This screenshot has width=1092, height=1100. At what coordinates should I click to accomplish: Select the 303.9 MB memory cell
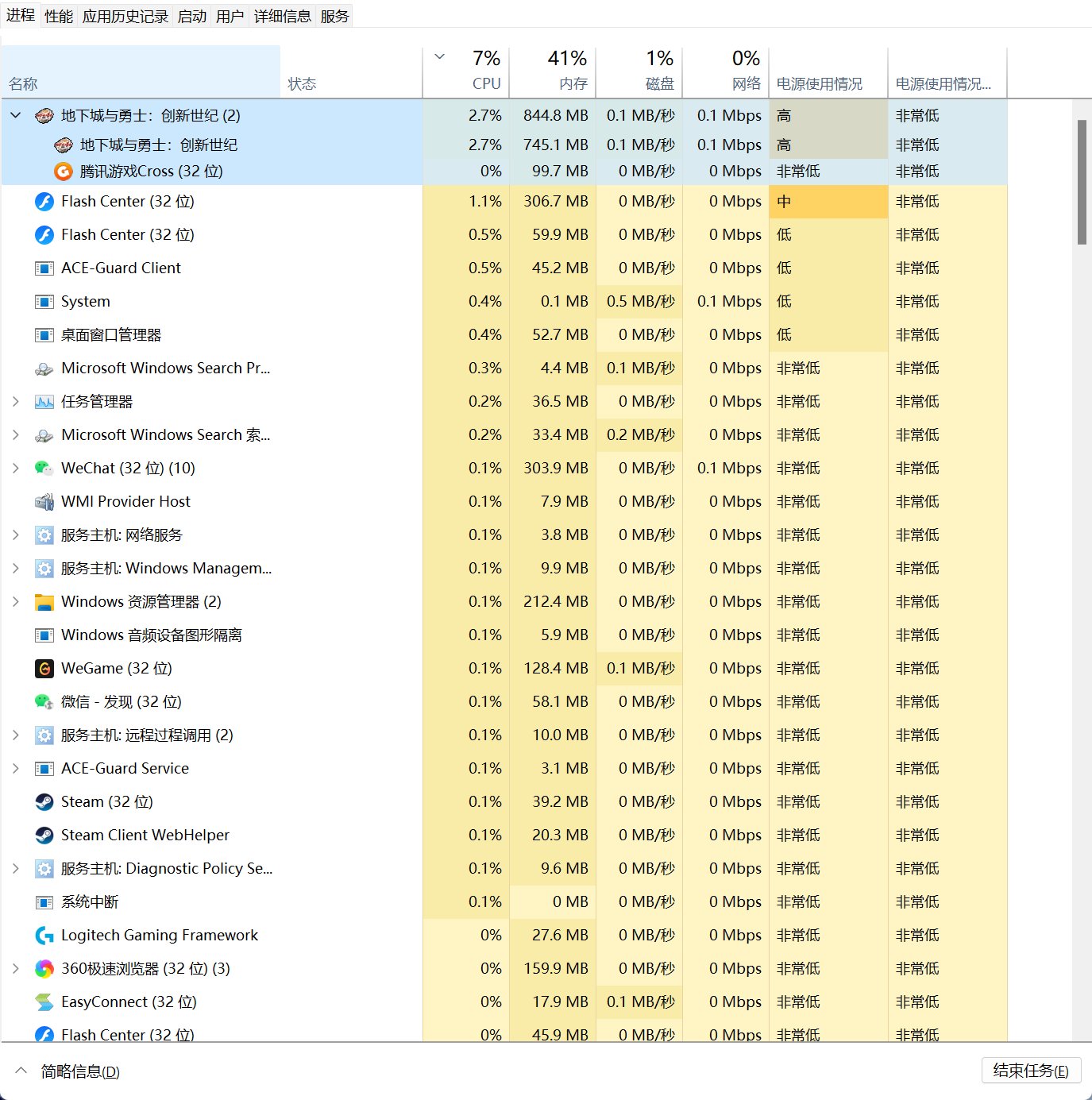[553, 469]
